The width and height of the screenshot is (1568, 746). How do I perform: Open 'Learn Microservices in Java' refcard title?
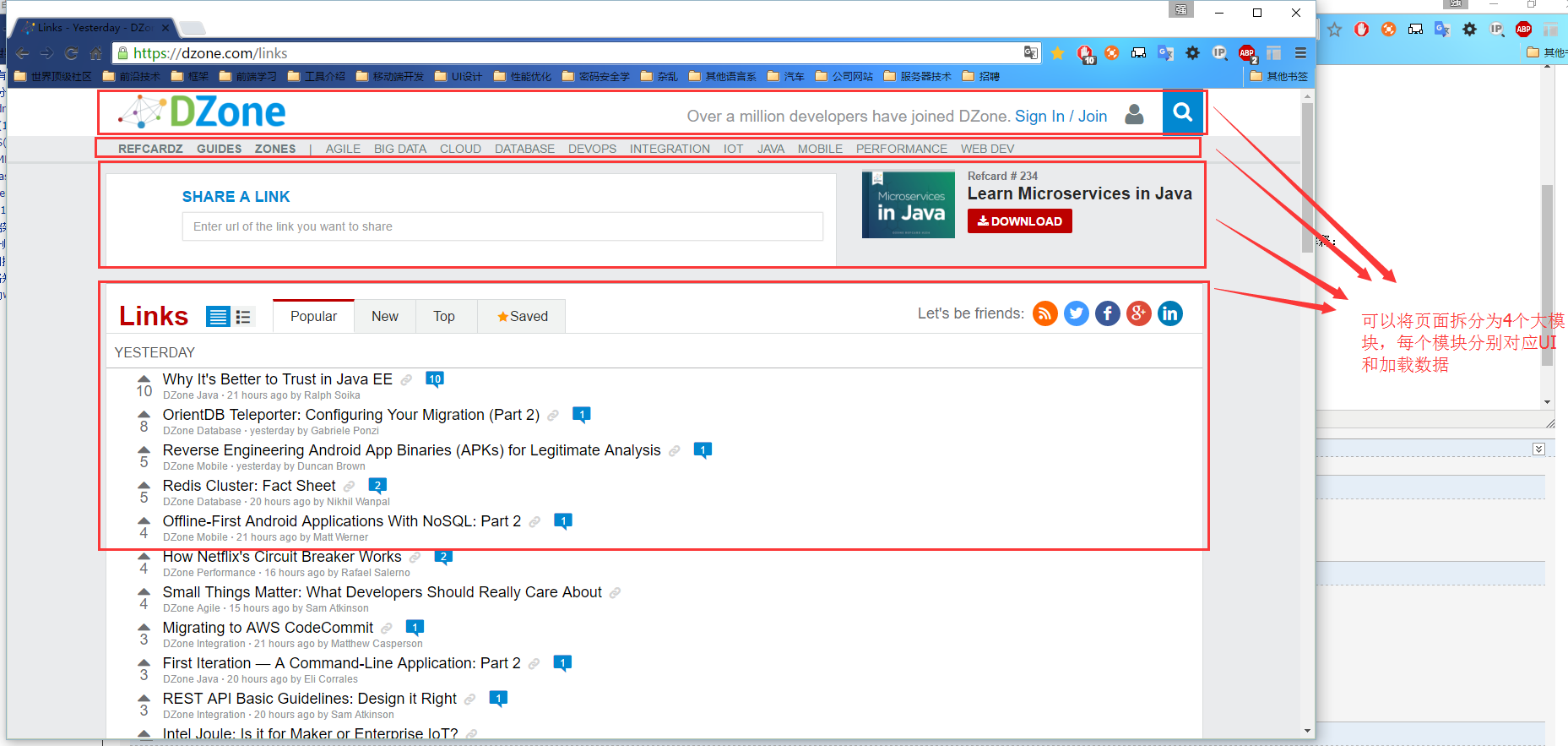pyautogui.click(x=1080, y=193)
